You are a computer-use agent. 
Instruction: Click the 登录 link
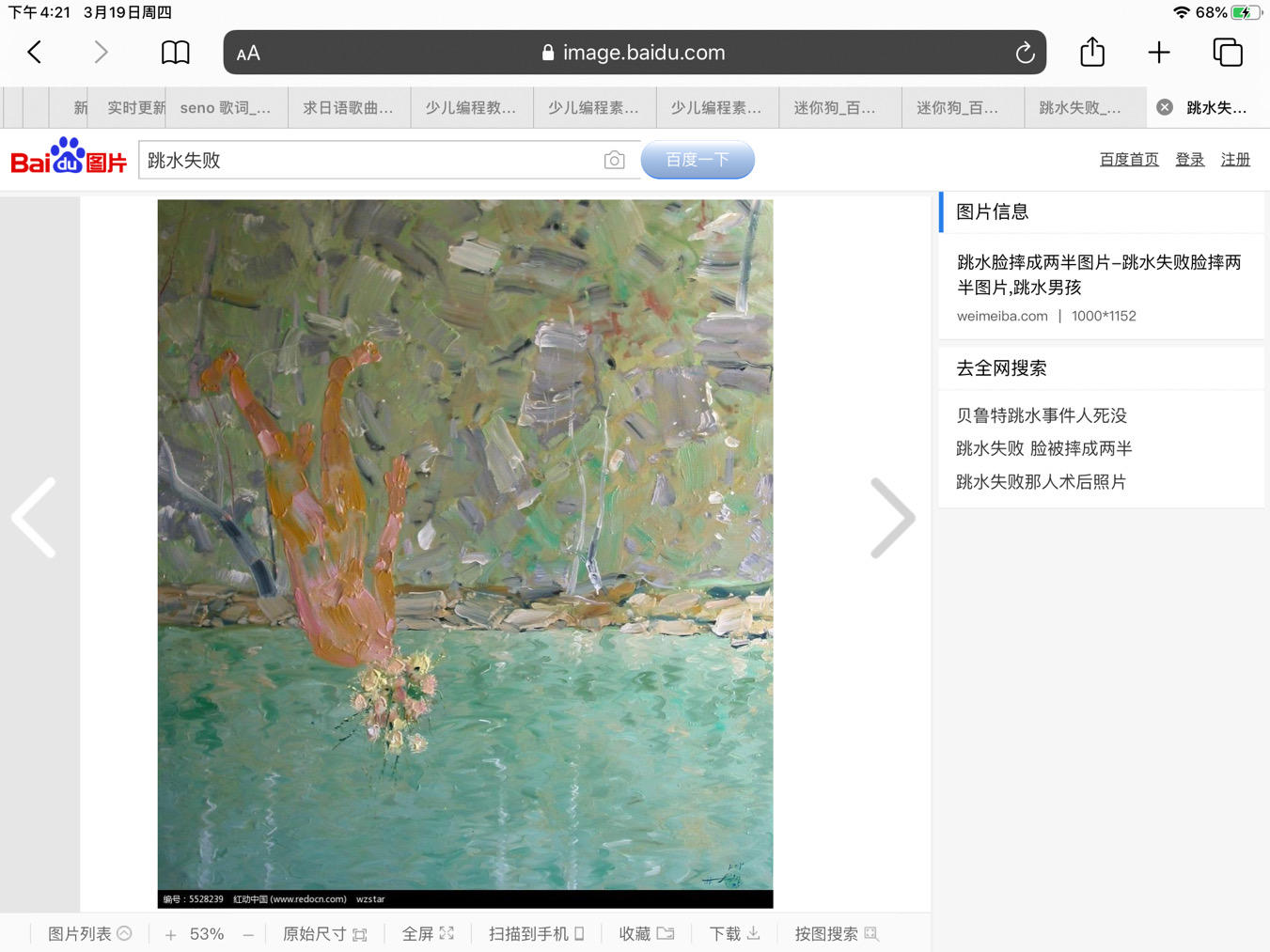[1190, 160]
